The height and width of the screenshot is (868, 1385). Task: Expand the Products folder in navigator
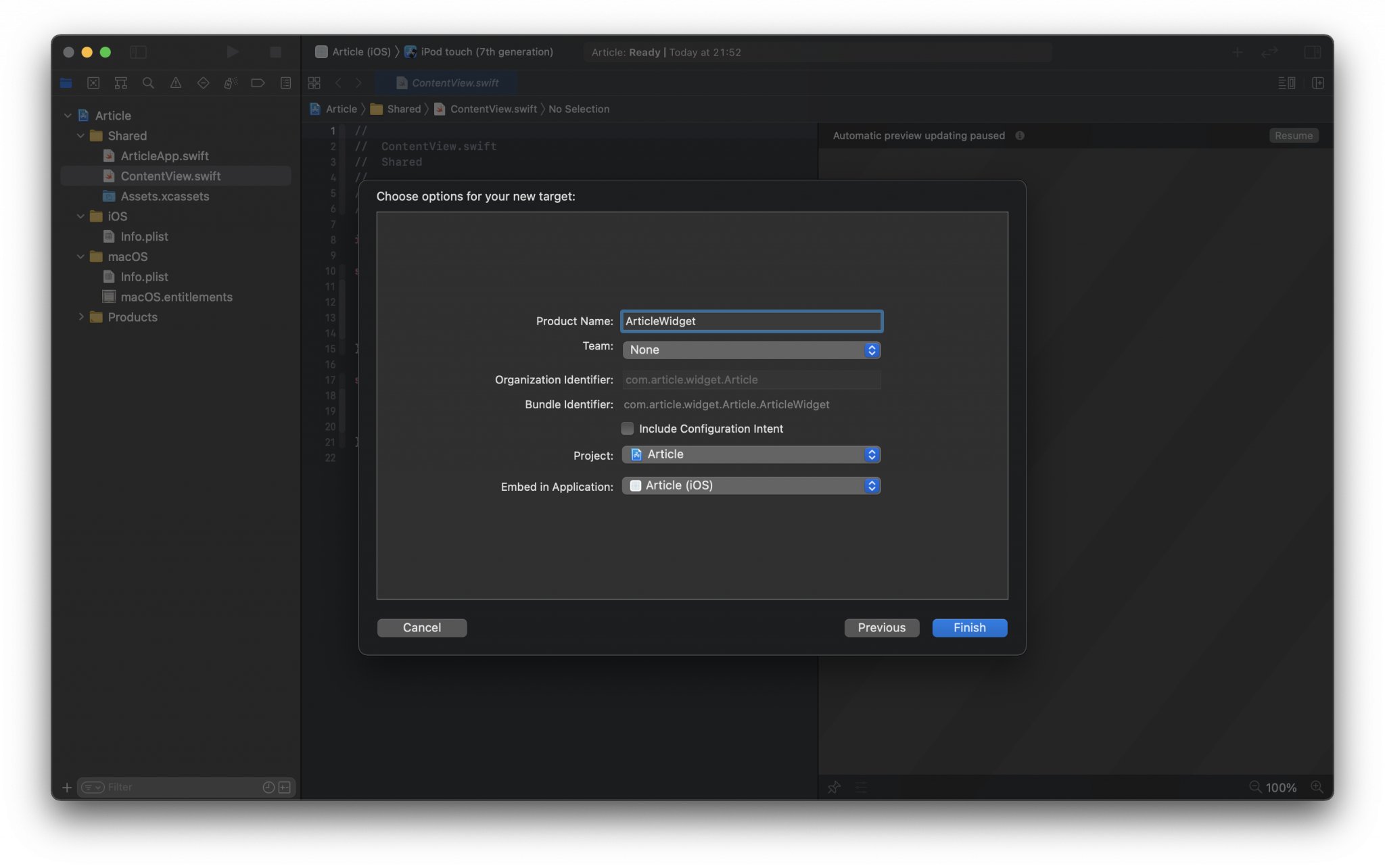(80, 317)
